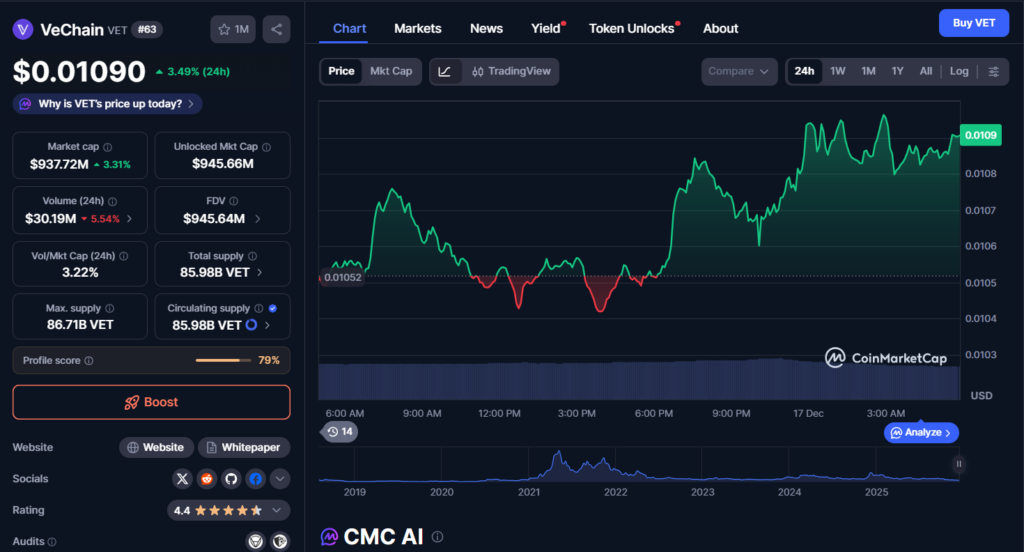Open chart events history badge 14
This screenshot has width=1024, height=552.
tap(340, 432)
